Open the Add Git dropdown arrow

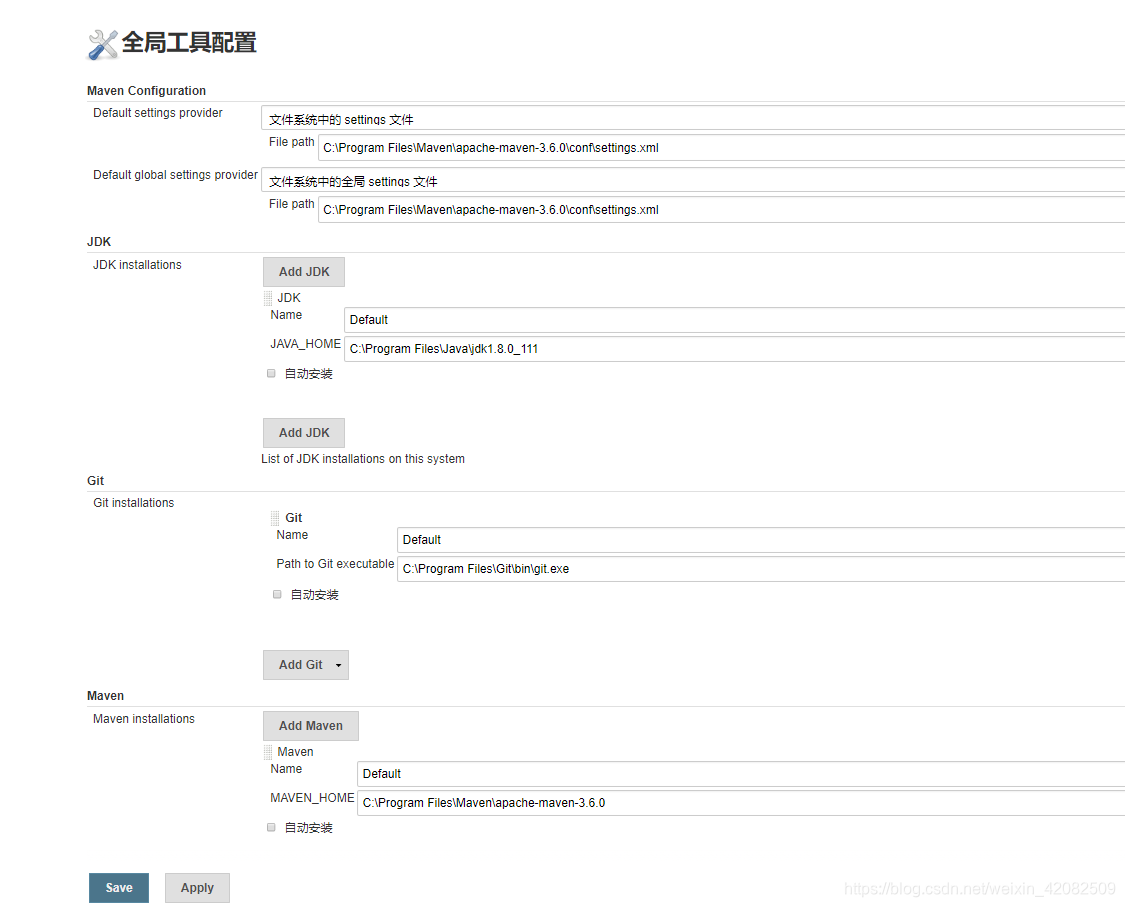click(339, 665)
